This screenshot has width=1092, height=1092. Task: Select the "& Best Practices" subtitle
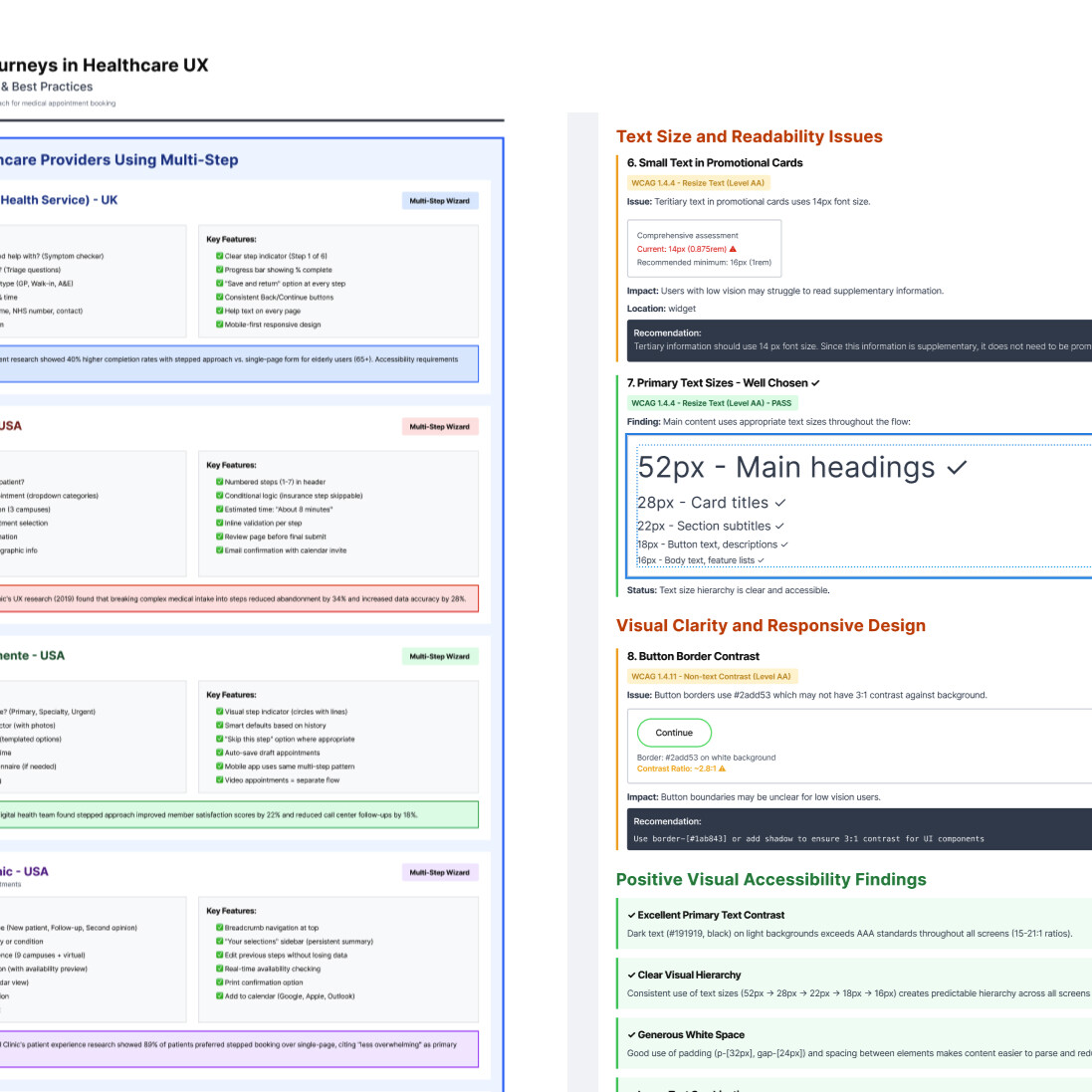point(47,87)
